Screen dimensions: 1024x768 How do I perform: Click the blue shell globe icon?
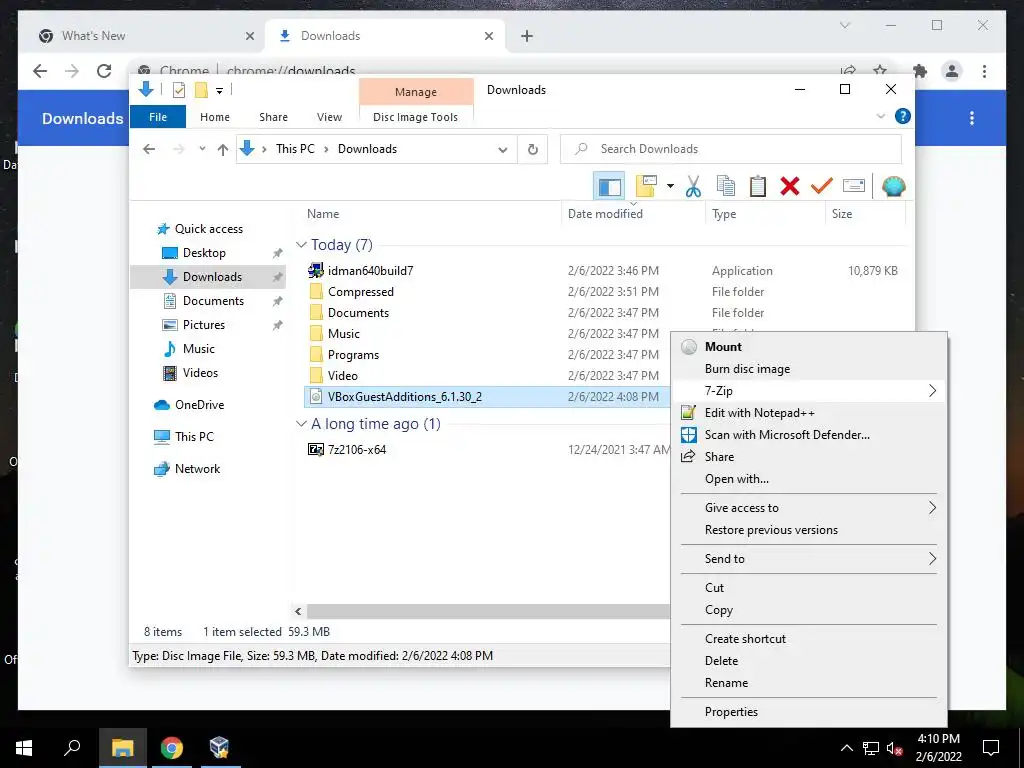click(x=893, y=187)
